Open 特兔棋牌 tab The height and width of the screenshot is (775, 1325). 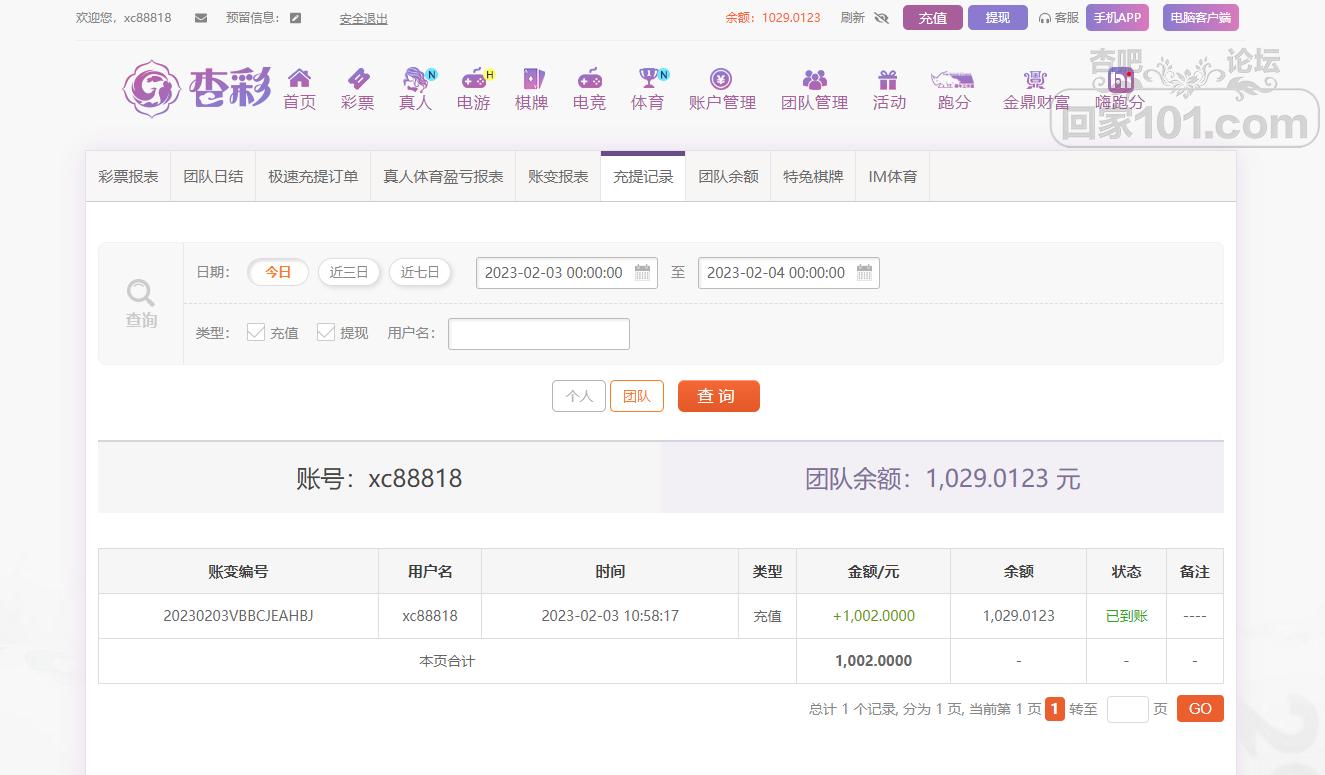coord(813,177)
